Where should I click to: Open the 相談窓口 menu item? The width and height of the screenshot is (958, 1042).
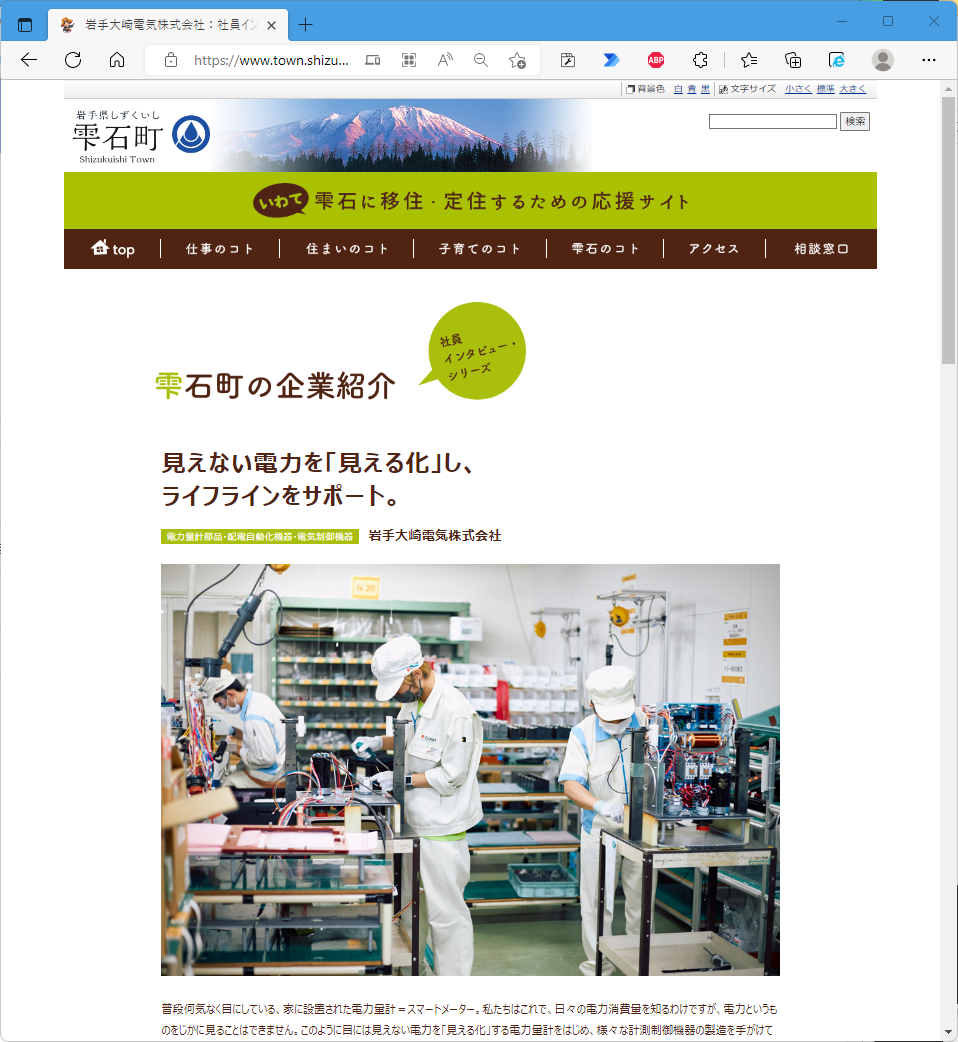(x=821, y=249)
